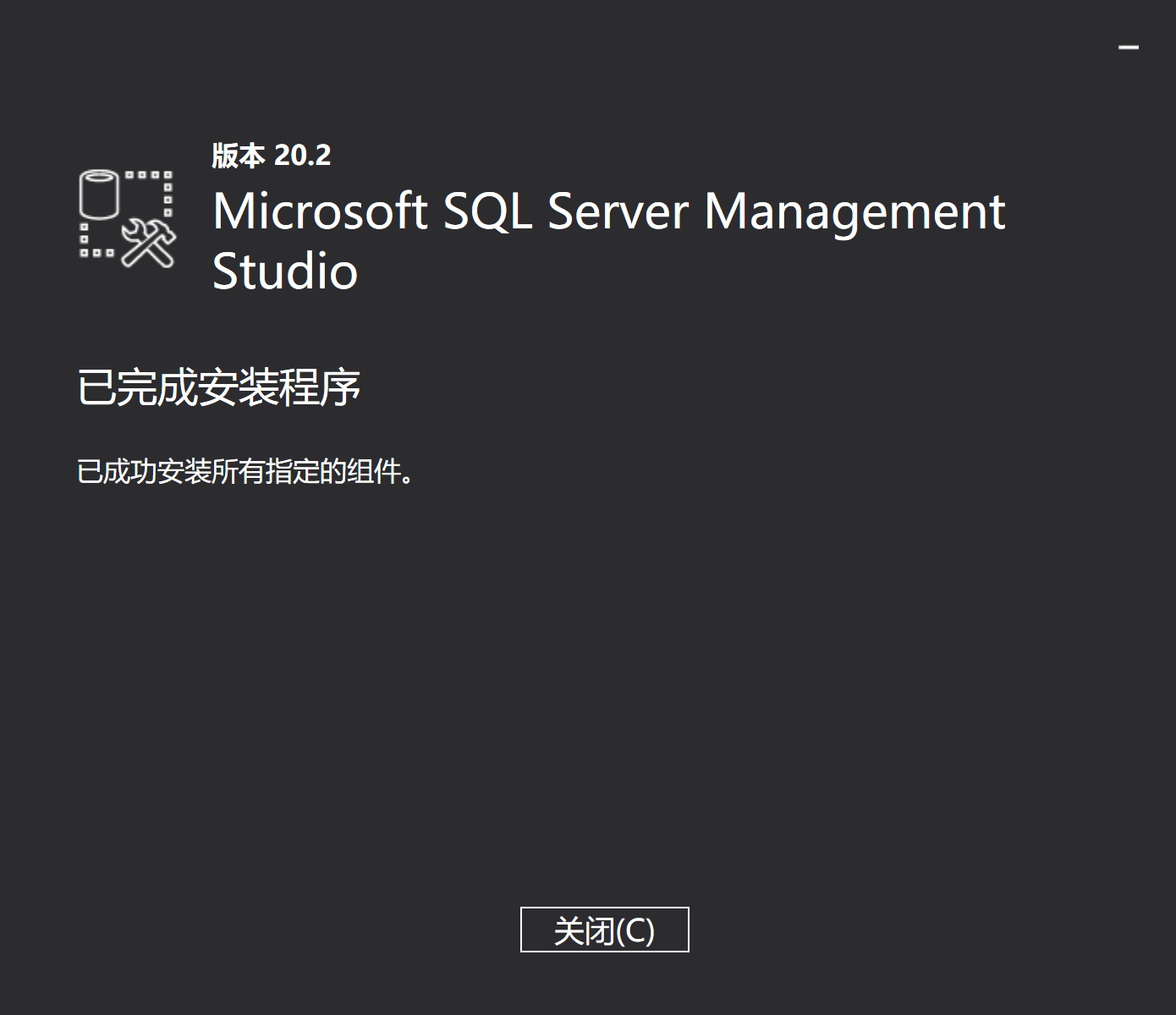
Task: Click the database cylinder in the logo
Action: click(98, 194)
